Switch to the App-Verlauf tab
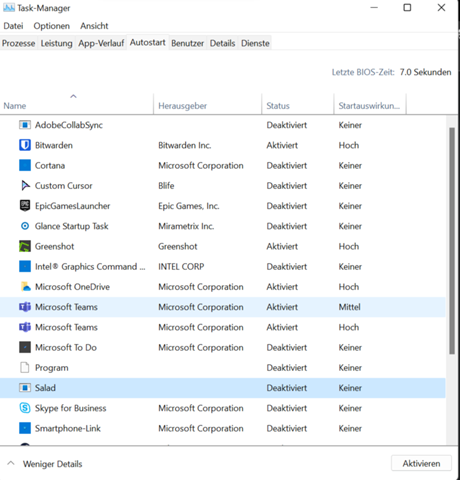The width and height of the screenshot is (460, 480). pyautogui.click(x=101, y=43)
